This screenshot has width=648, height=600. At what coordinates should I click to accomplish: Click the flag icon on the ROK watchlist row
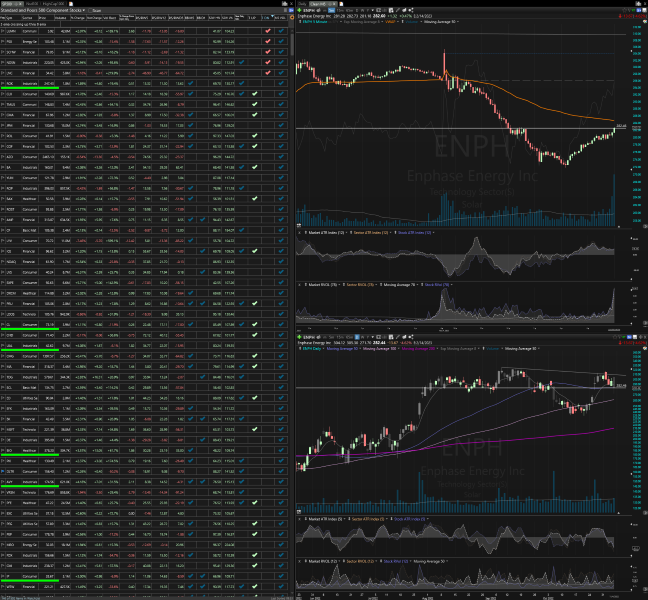[x=2, y=83]
